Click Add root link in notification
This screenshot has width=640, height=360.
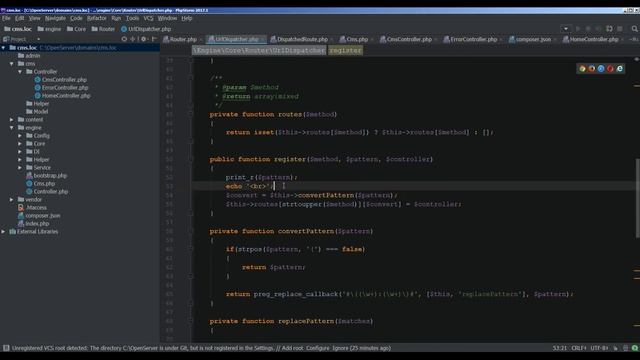point(293,348)
